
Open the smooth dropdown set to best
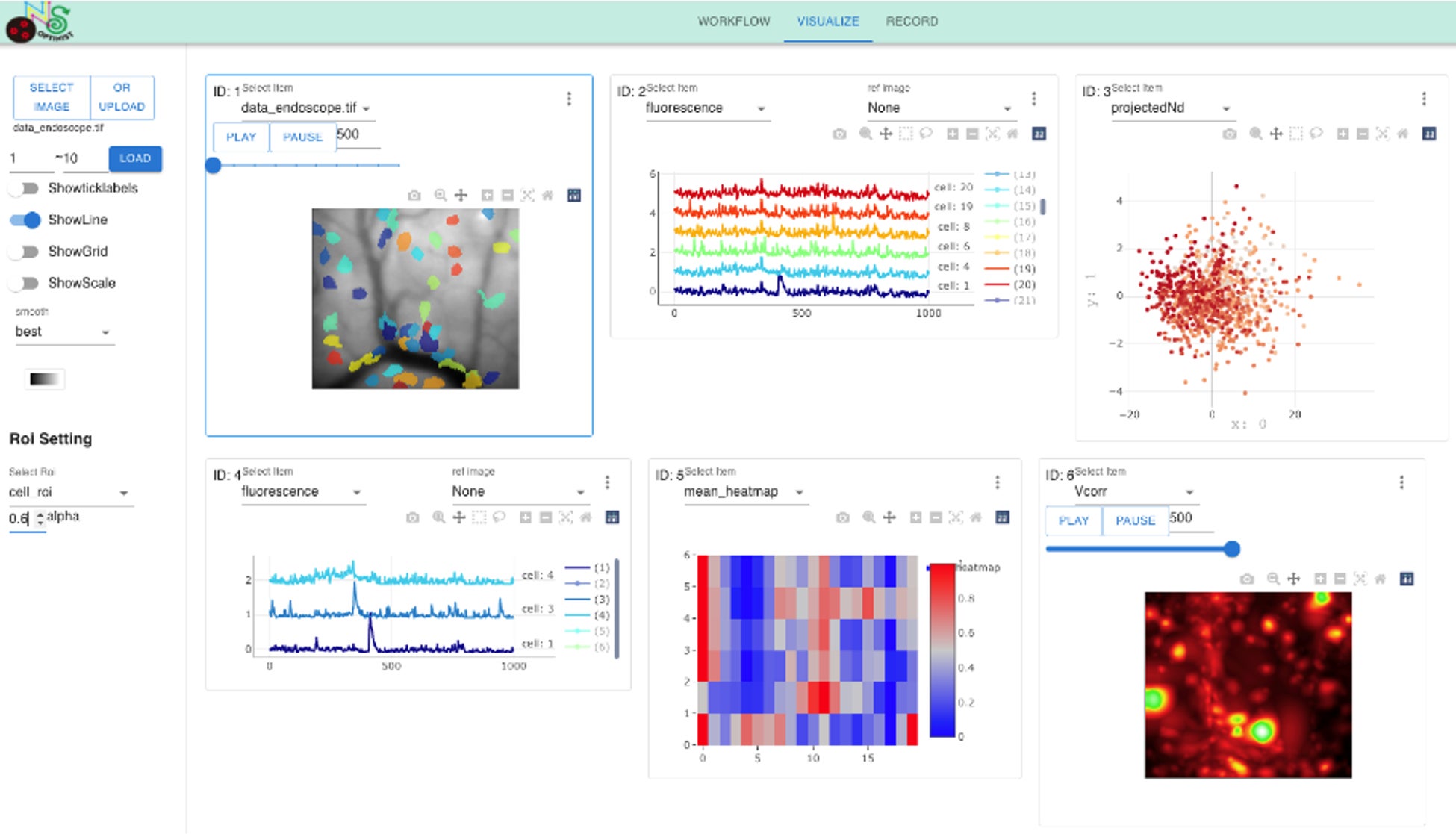click(x=63, y=332)
